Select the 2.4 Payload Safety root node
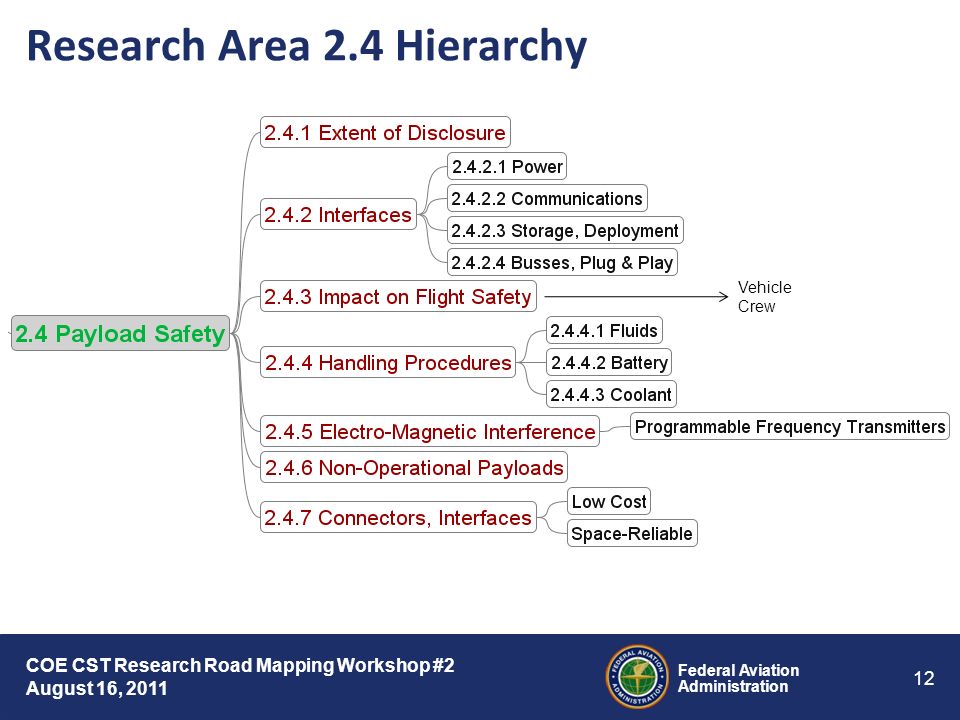Screen dimensions: 960x720 coord(121,333)
